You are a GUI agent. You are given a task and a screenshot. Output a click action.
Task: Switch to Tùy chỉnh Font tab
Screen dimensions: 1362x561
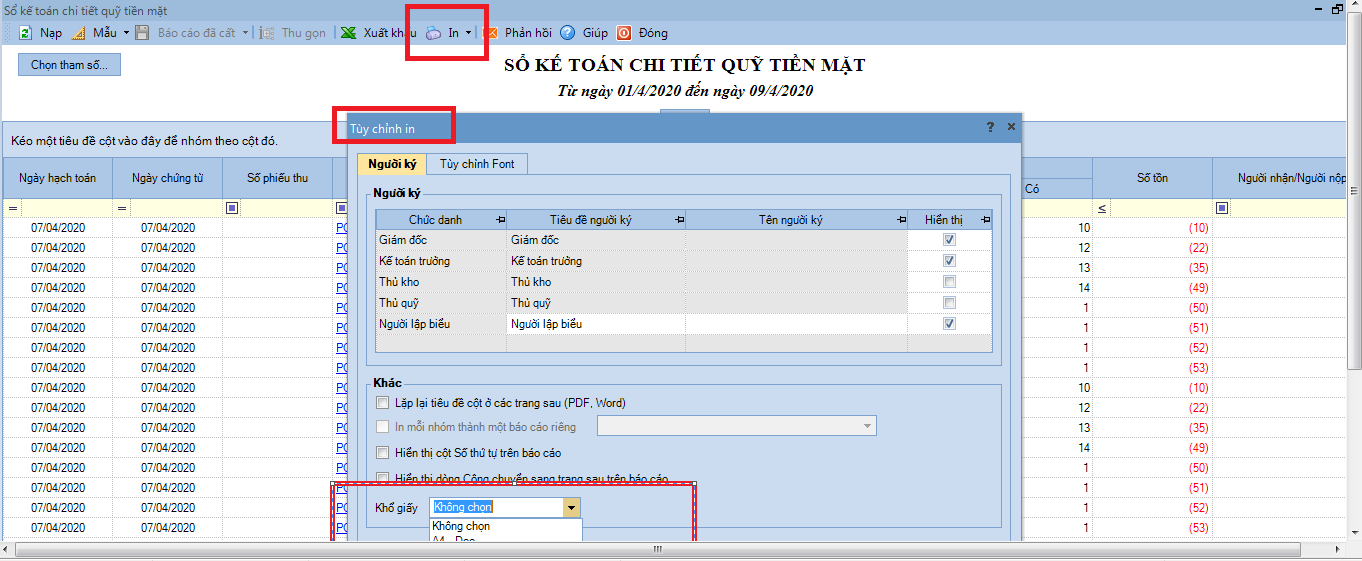tap(476, 164)
